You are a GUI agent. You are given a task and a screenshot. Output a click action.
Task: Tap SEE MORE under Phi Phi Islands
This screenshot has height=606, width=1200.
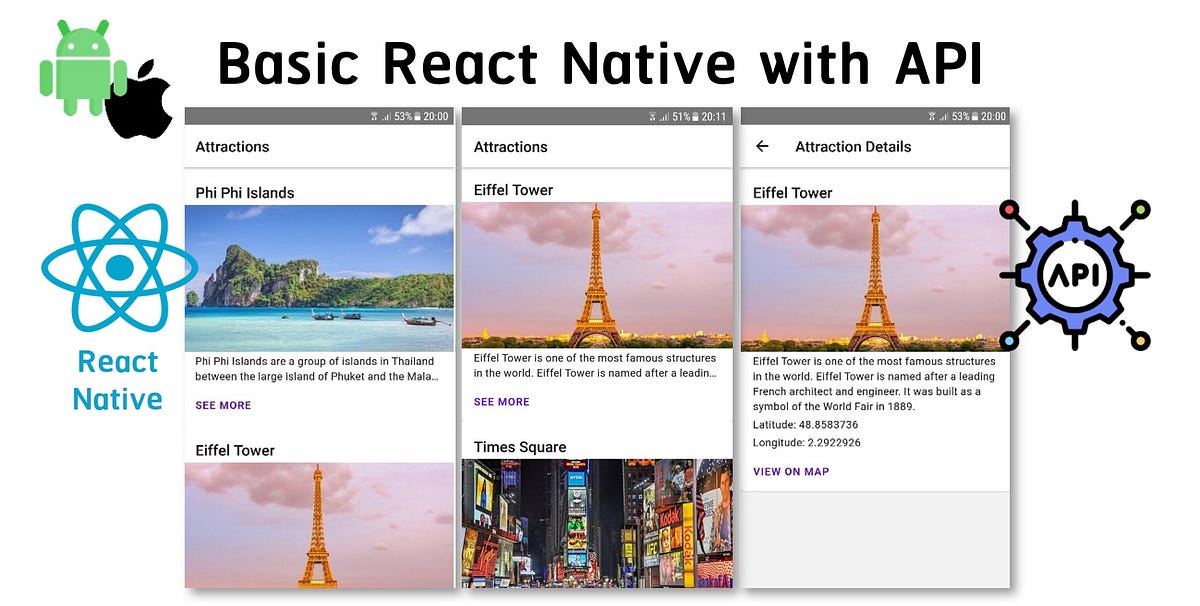[223, 405]
